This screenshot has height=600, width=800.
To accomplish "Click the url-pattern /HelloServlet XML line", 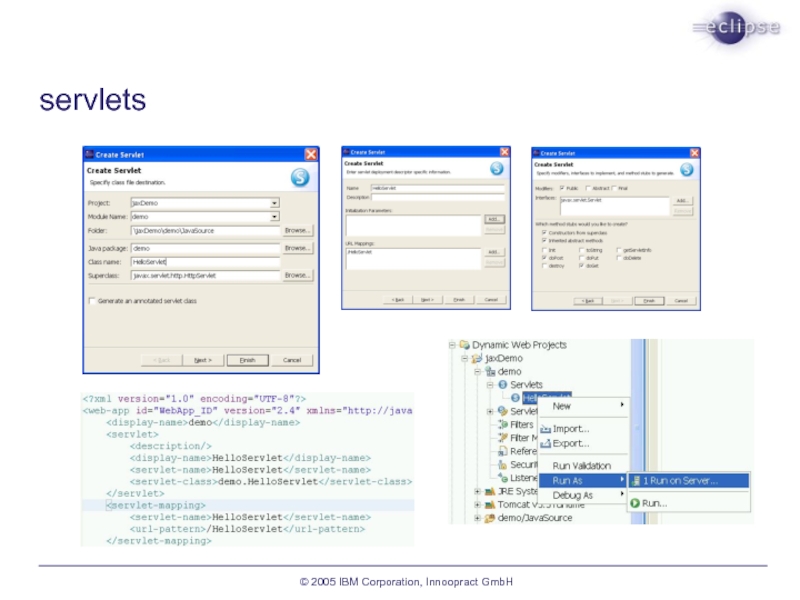I will (247, 529).
